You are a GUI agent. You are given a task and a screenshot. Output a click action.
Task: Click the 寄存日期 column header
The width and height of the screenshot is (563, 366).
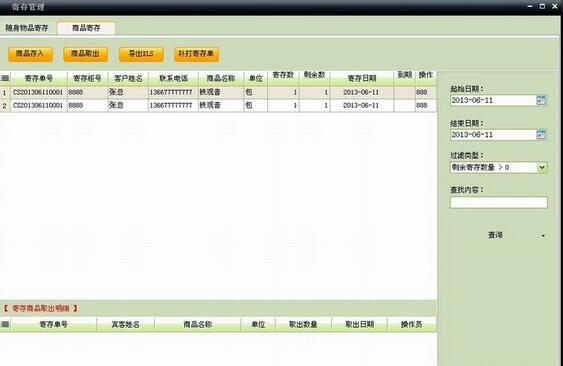point(362,78)
